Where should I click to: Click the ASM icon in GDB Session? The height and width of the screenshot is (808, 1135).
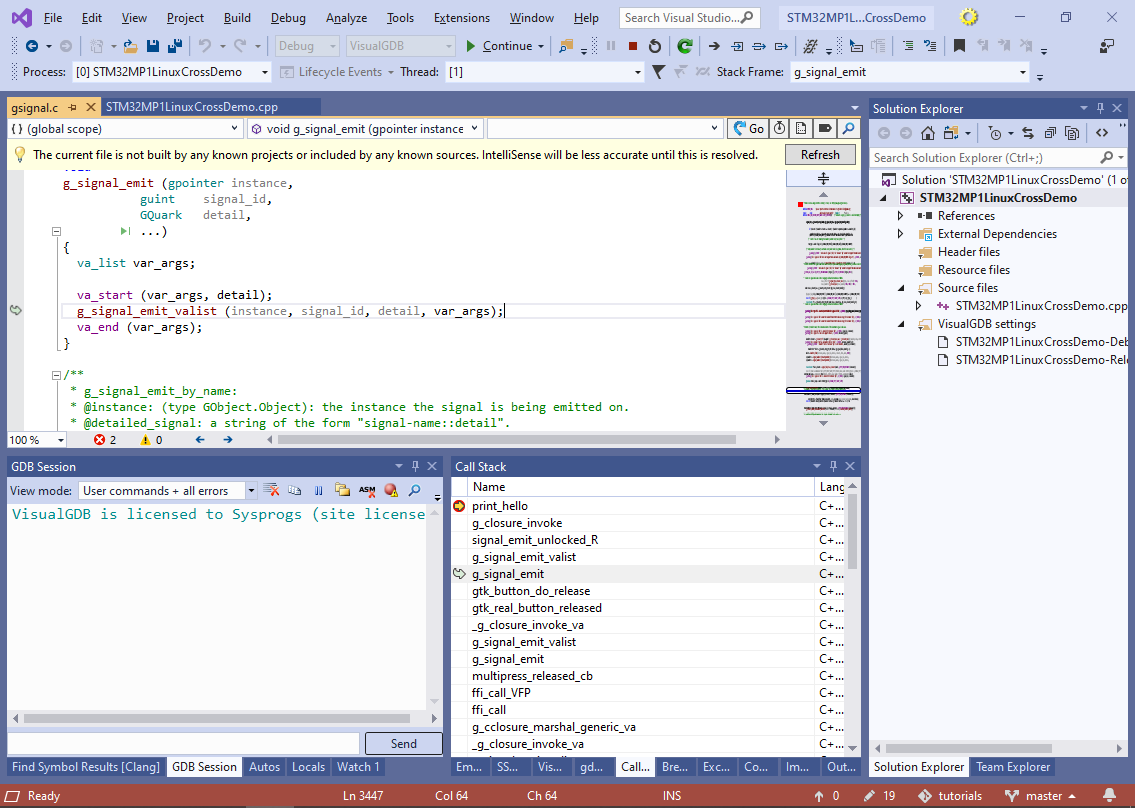click(x=367, y=490)
